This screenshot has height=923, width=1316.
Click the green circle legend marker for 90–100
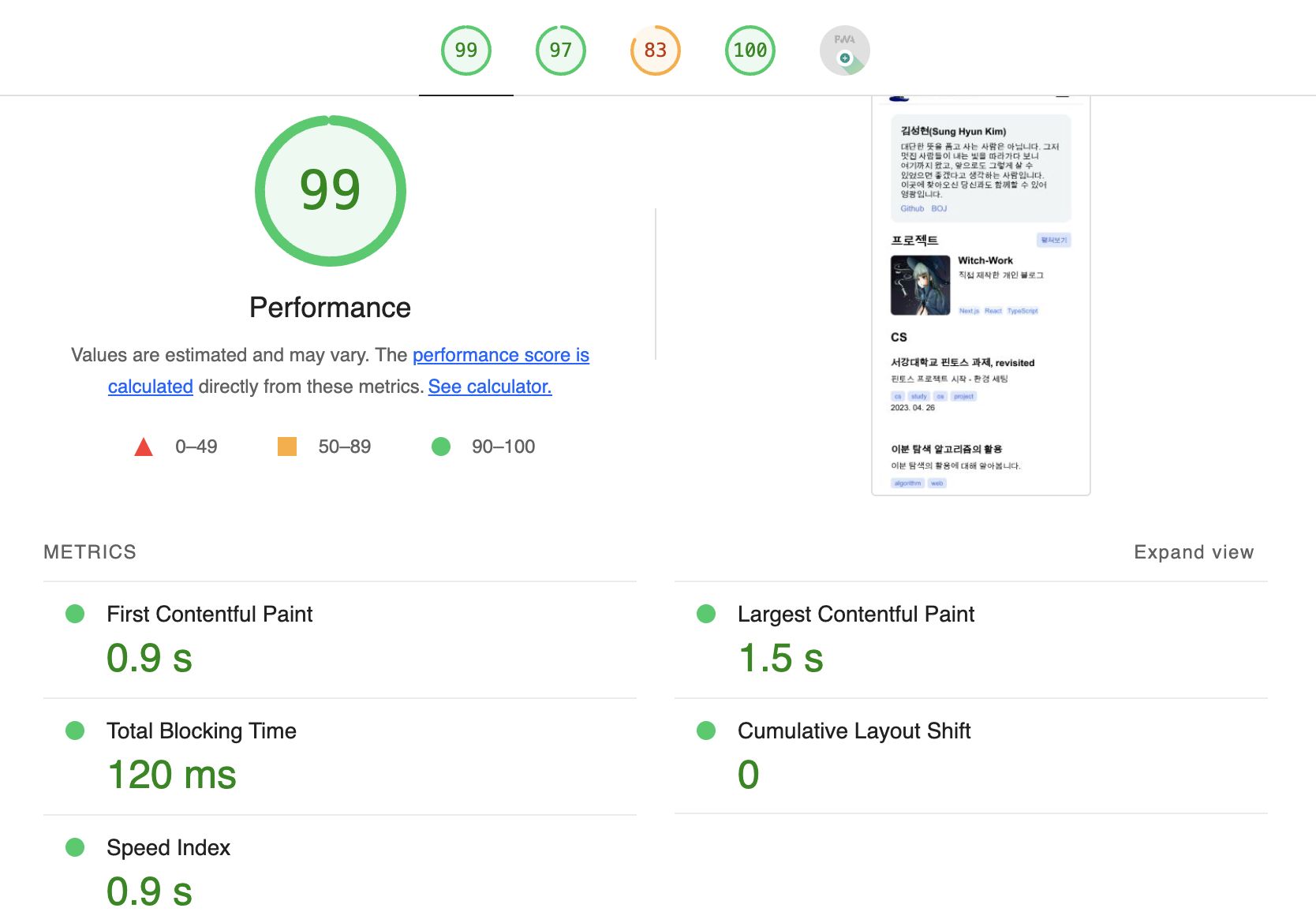441,447
